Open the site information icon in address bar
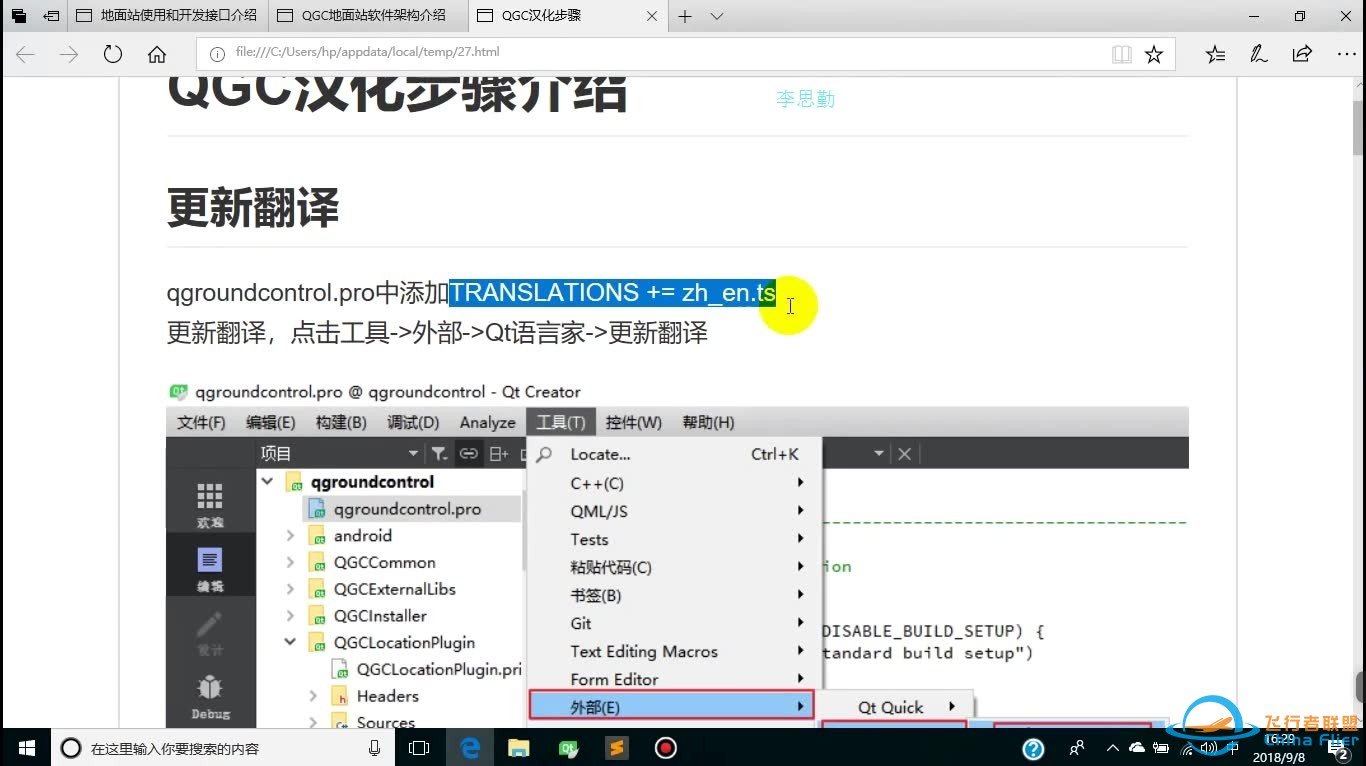Image resolution: width=1366 pixels, height=766 pixels. 216,54
